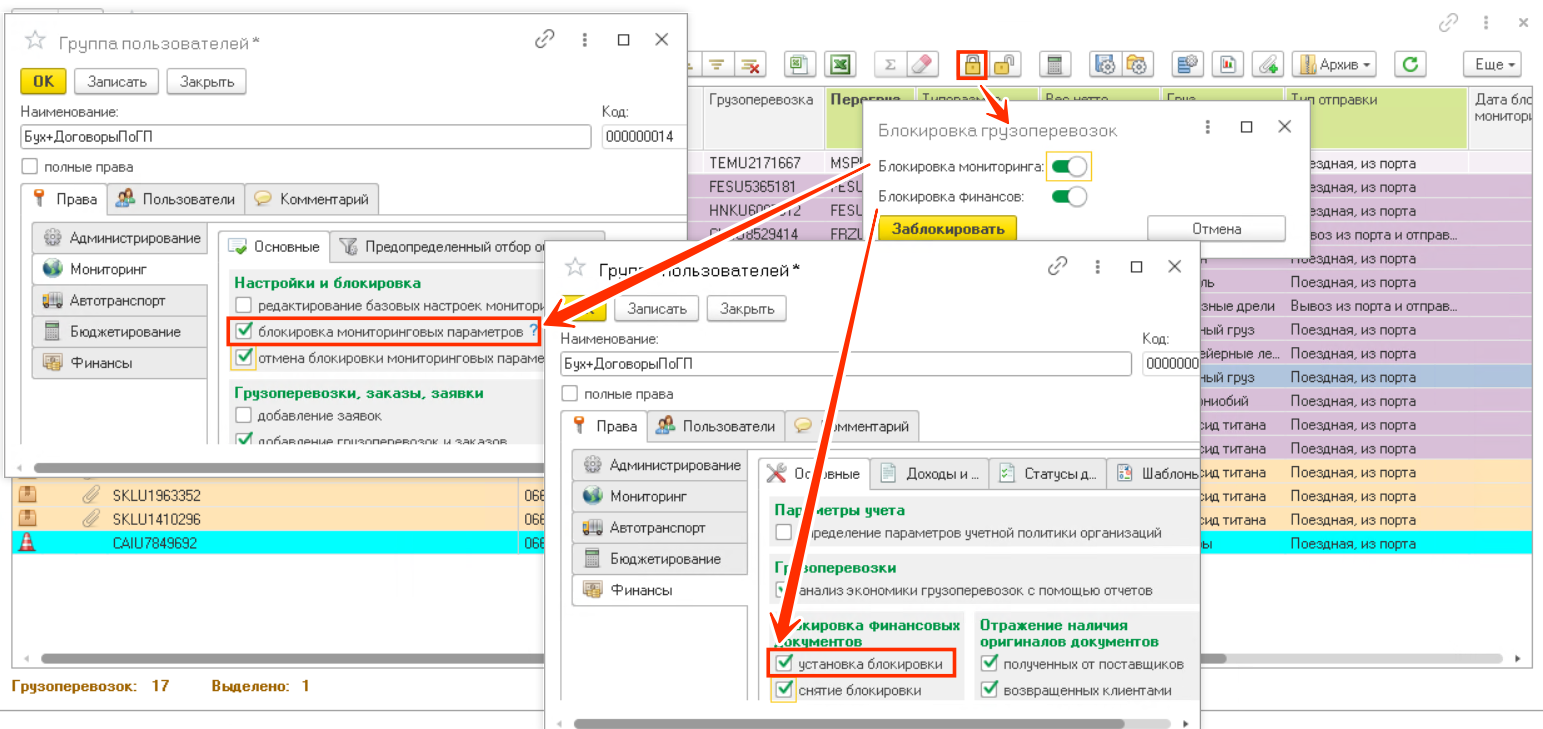Viewport: 1543px width, 729px height.
Task: Click paperclip icon in SKLU1963352 row
Action: click(x=92, y=494)
